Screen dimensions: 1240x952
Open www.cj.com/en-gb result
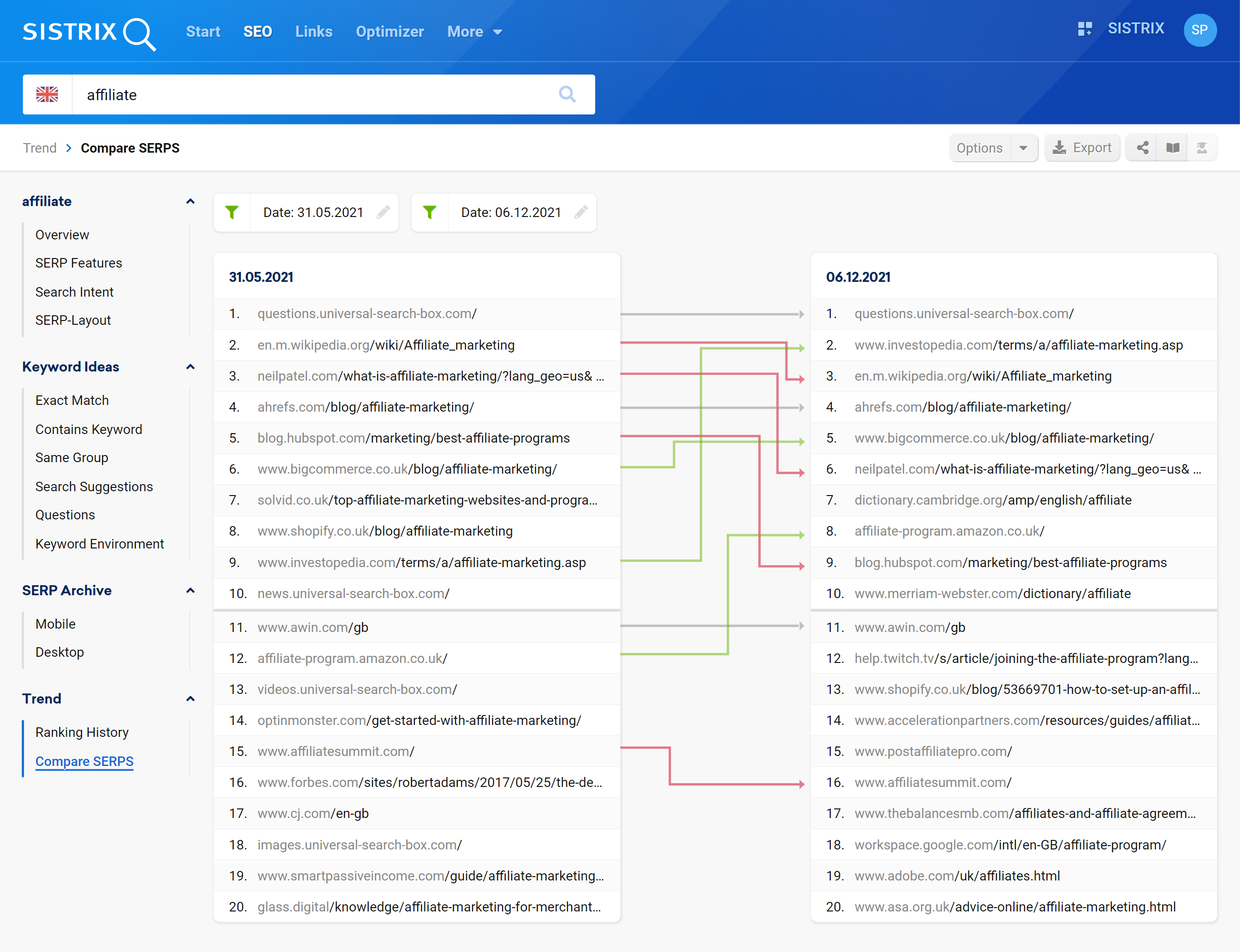pos(313,813)
